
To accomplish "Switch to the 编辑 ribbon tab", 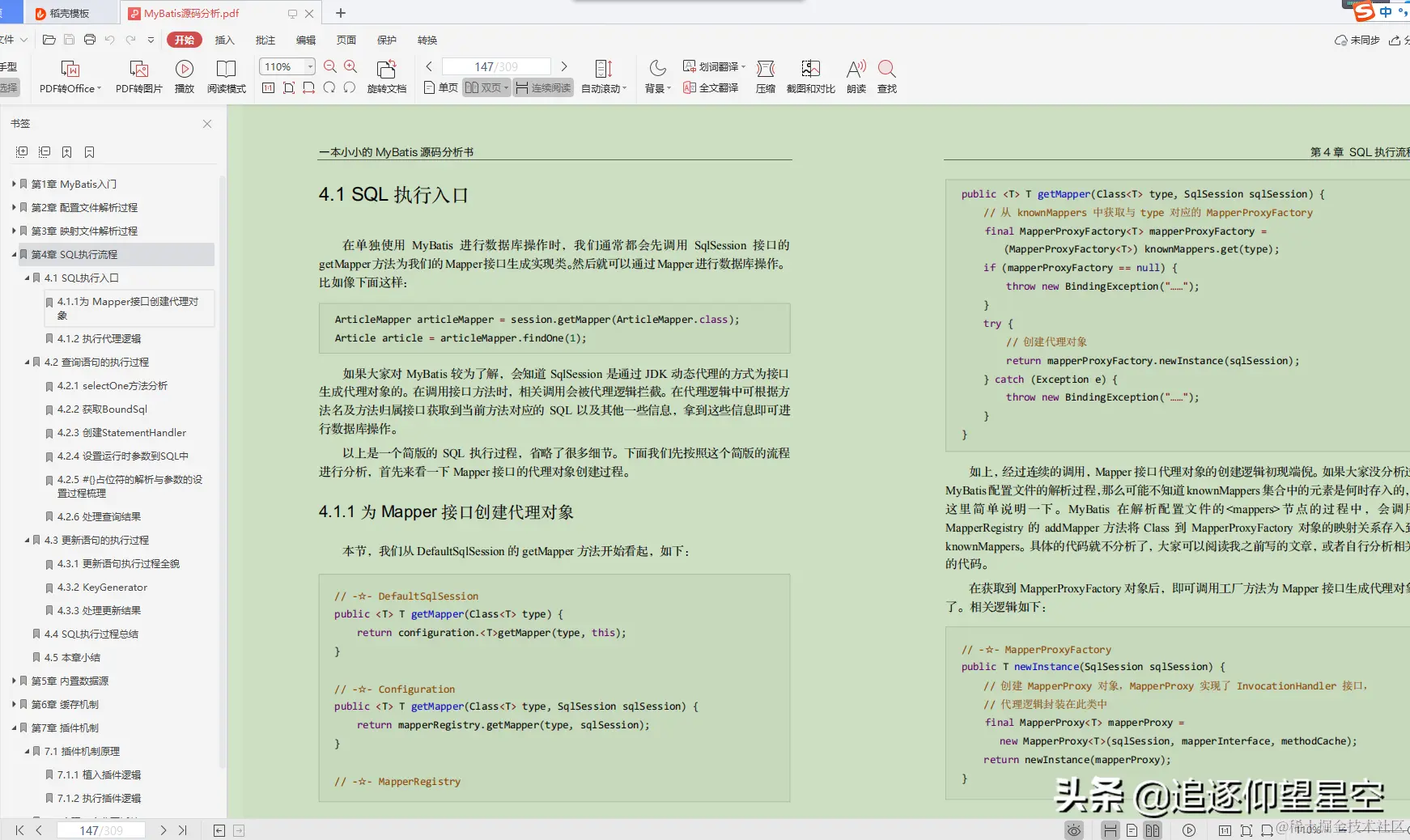I will [x=305, y=40].
